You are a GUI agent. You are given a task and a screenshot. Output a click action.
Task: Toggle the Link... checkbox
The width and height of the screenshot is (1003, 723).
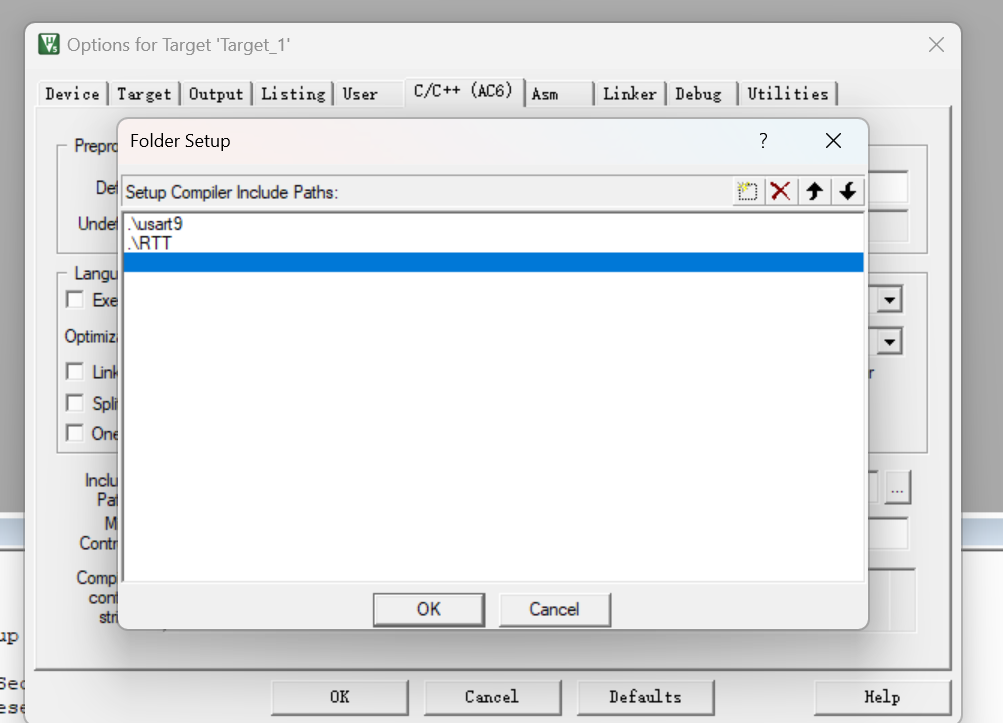(75, 372)
